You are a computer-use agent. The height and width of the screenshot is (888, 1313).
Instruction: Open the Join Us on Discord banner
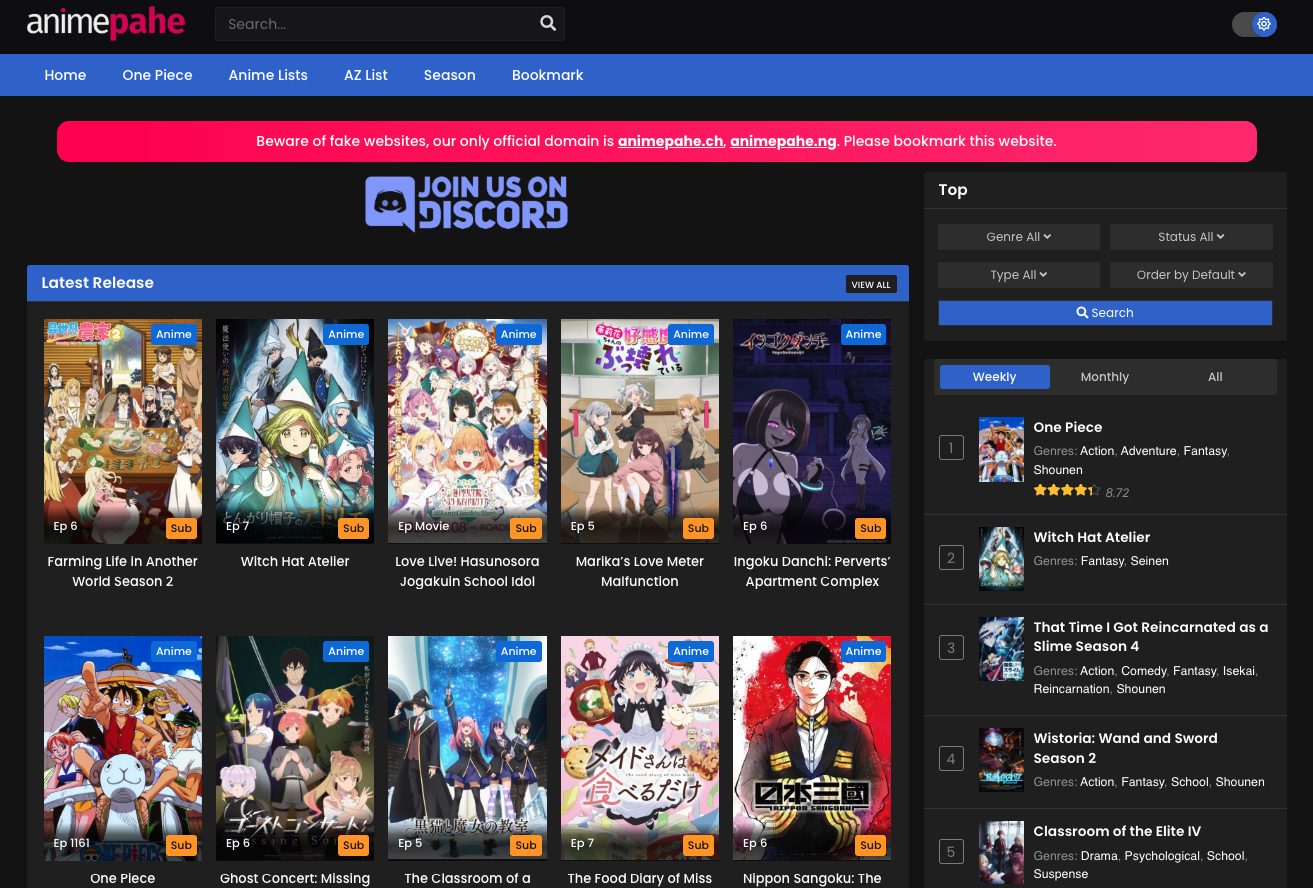pyautogui.click(x=467, y=204)
